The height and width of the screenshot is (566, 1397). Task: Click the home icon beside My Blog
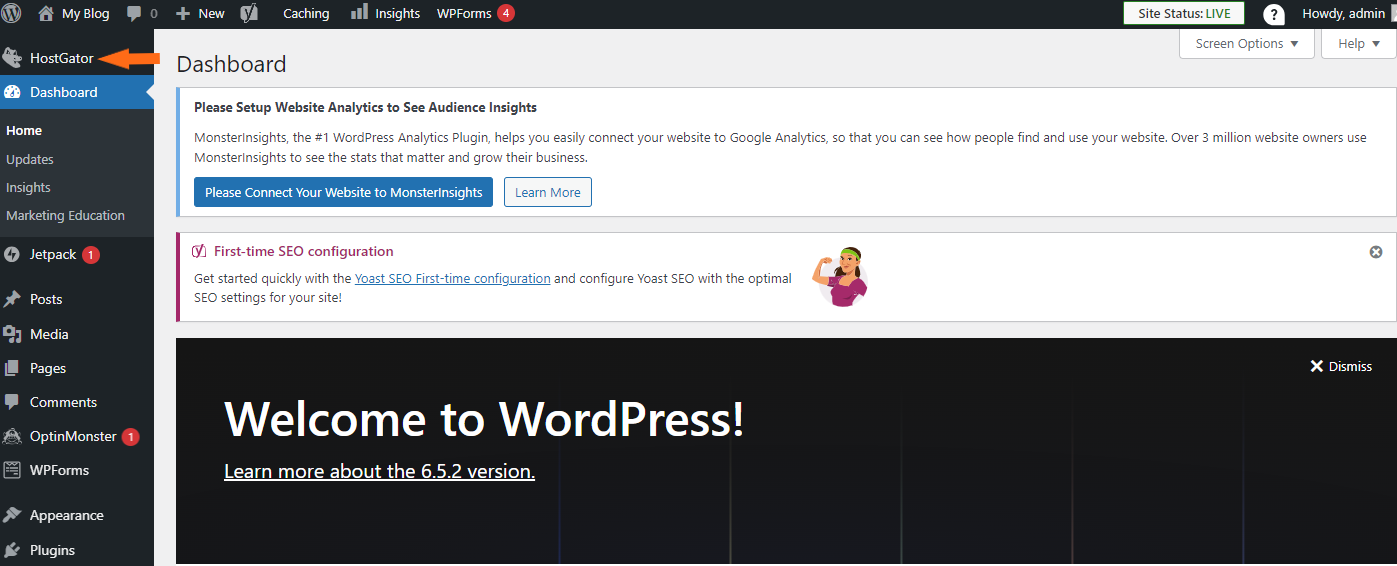(46, 14)
